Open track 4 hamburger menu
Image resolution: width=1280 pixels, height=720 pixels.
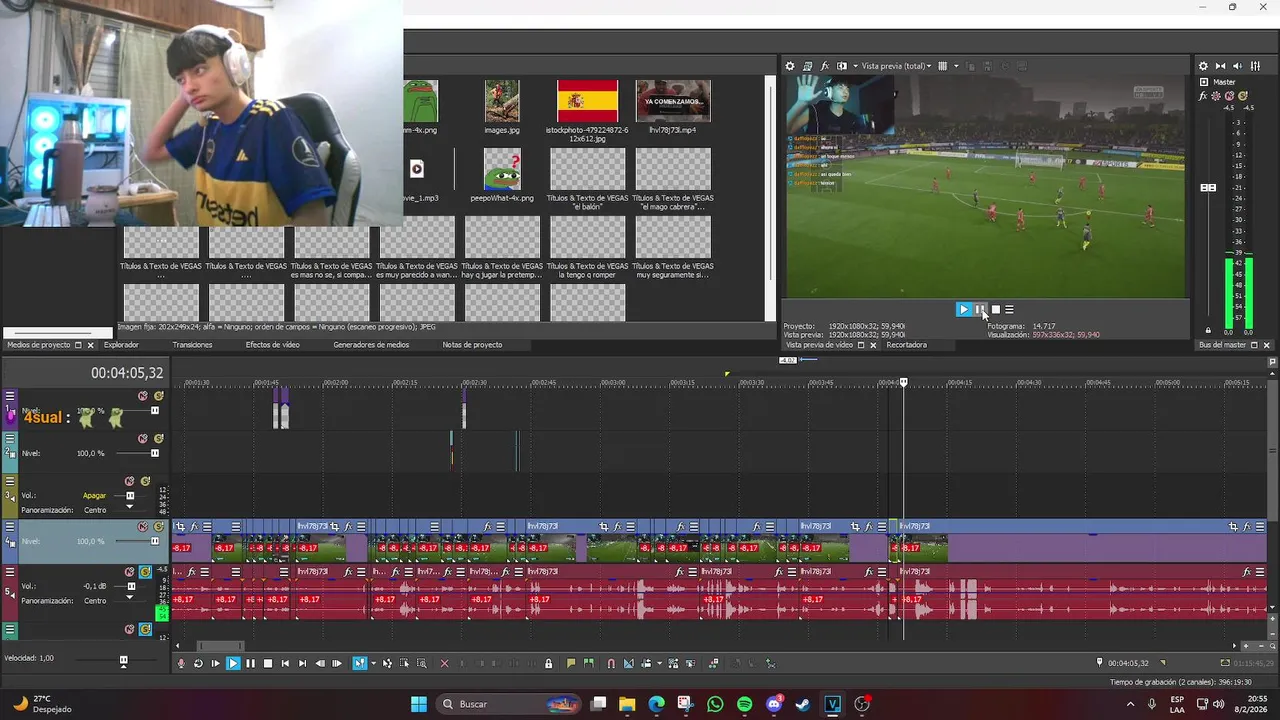(x=10, y=527)
